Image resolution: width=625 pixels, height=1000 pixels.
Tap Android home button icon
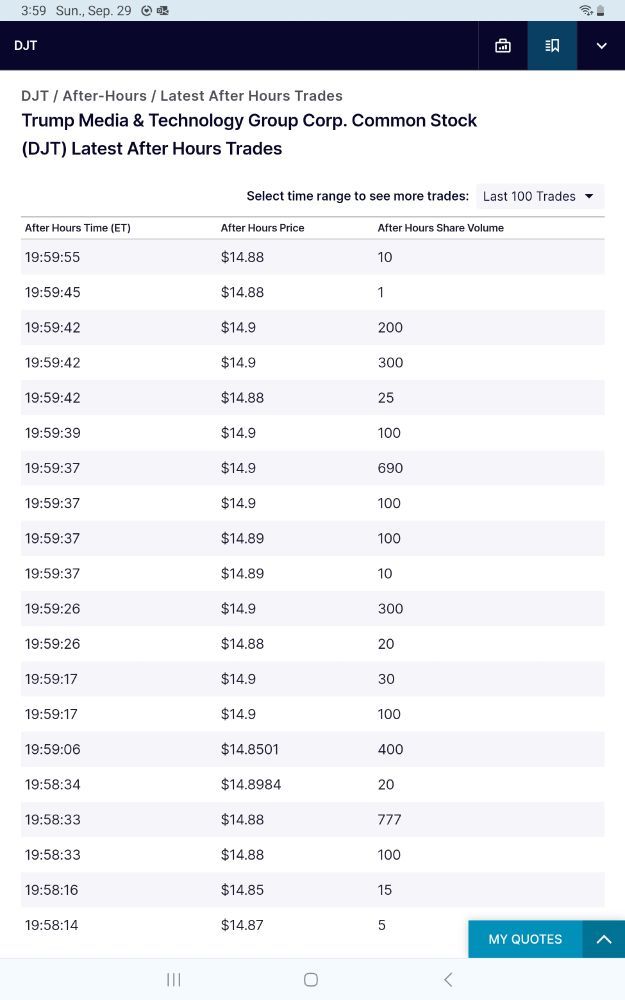311,979
